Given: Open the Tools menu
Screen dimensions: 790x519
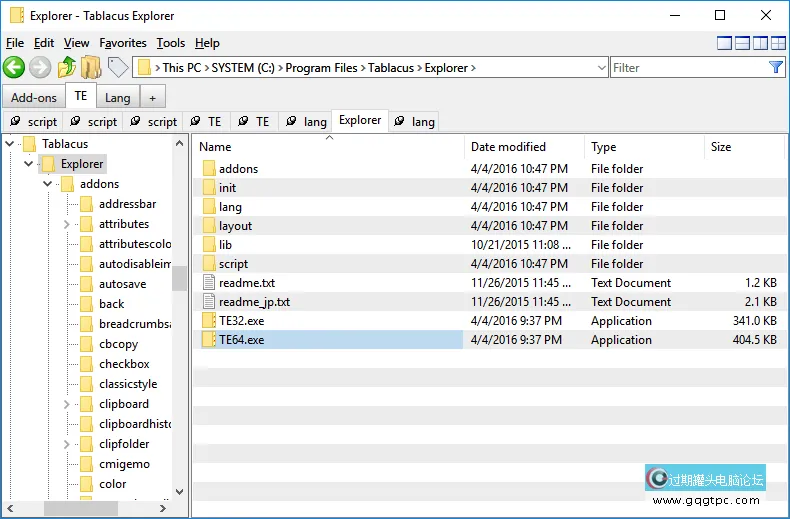Looking at the screenshot, I should point(170,43).
